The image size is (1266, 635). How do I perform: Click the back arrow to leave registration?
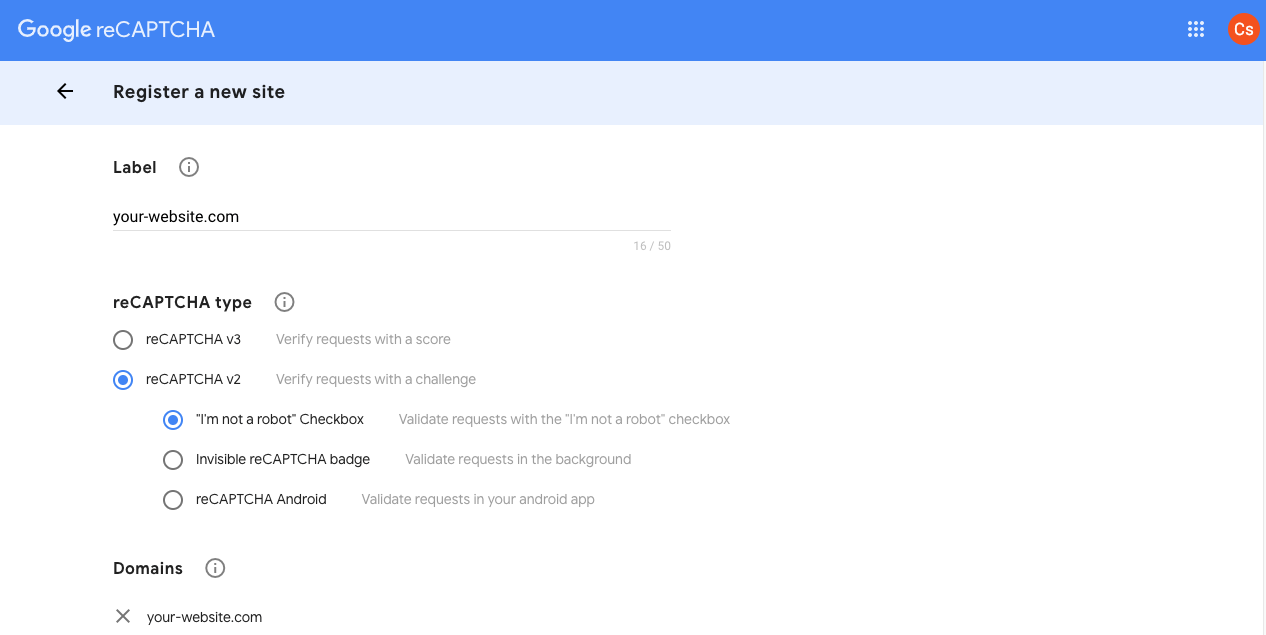pos(64,91)
